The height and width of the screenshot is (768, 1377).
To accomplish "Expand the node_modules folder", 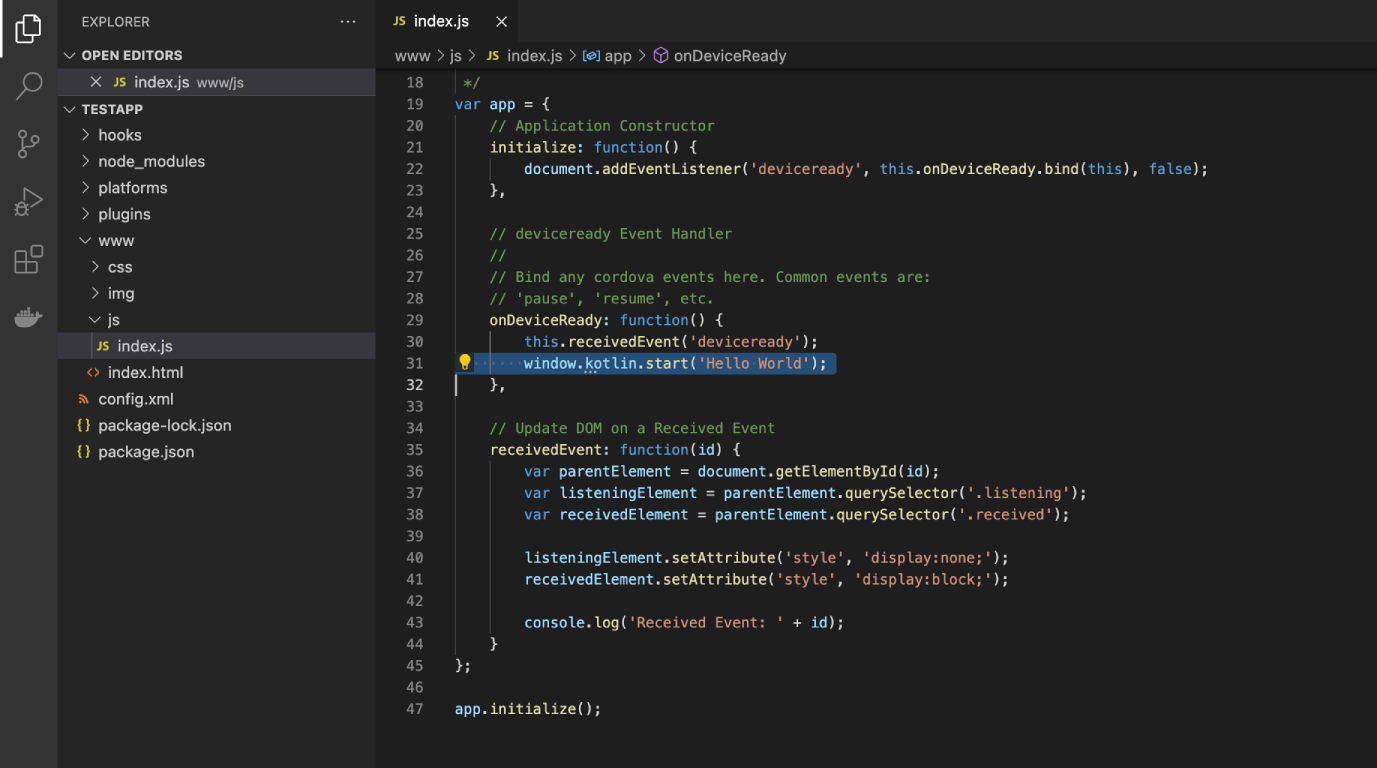I will click(86, 161).
